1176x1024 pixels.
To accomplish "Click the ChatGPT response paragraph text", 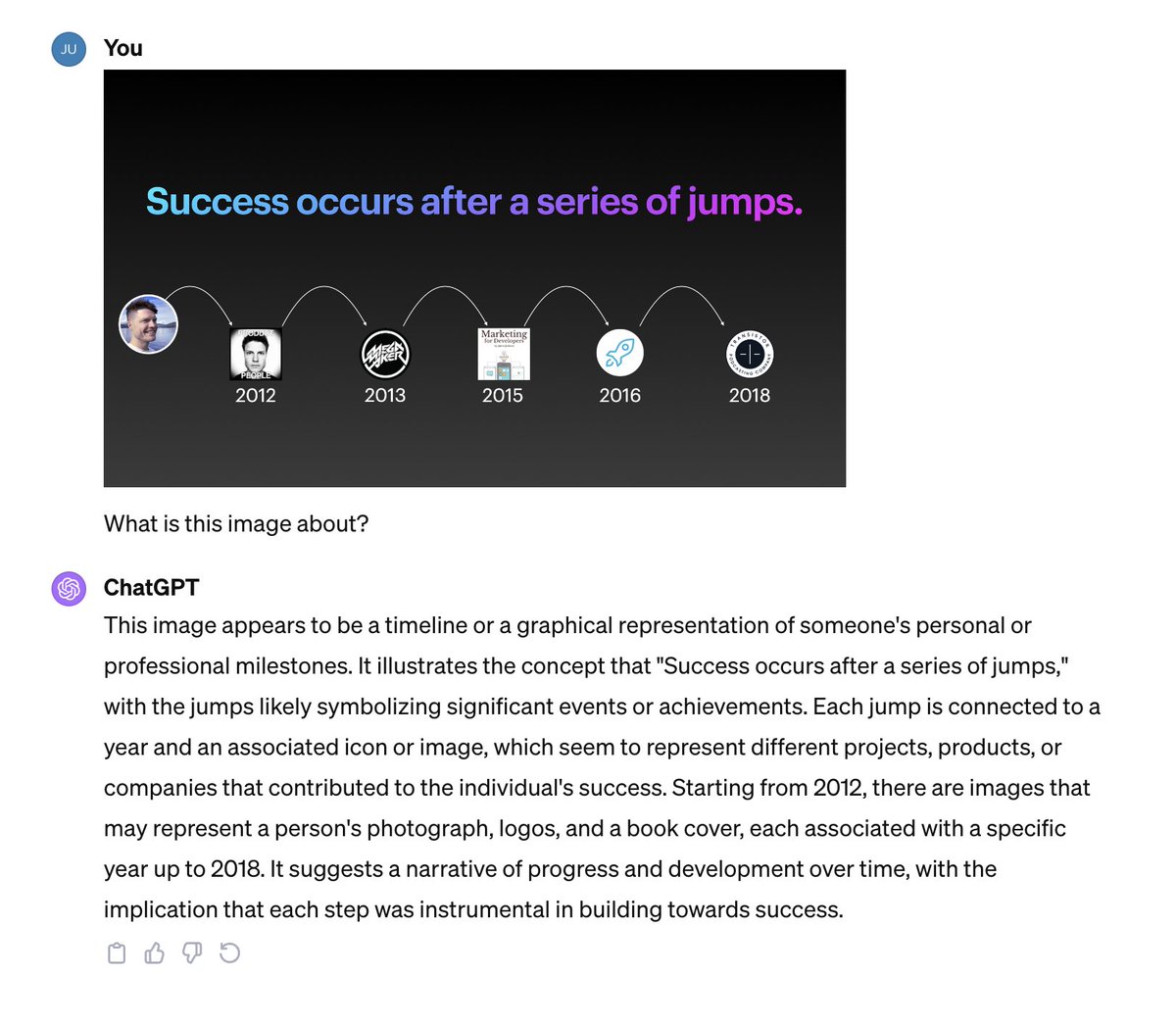I will tap(588, 767).
